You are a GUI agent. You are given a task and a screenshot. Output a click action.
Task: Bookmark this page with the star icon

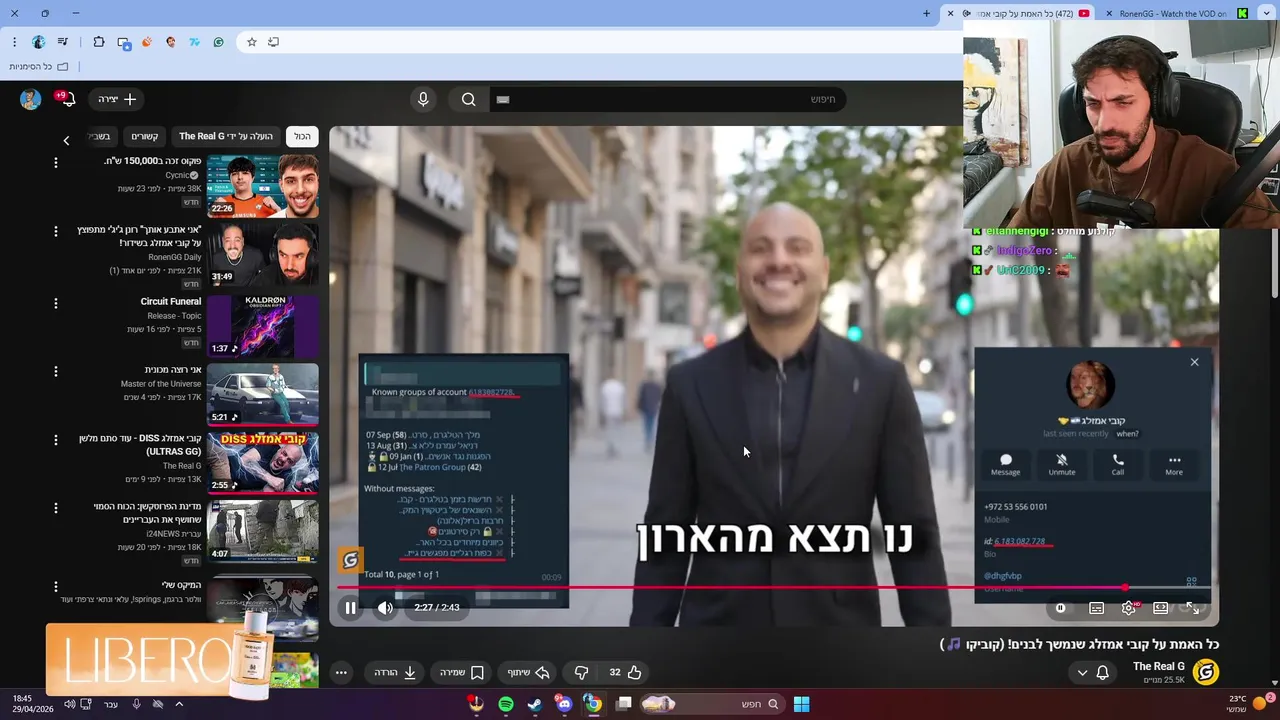point(252,42)
